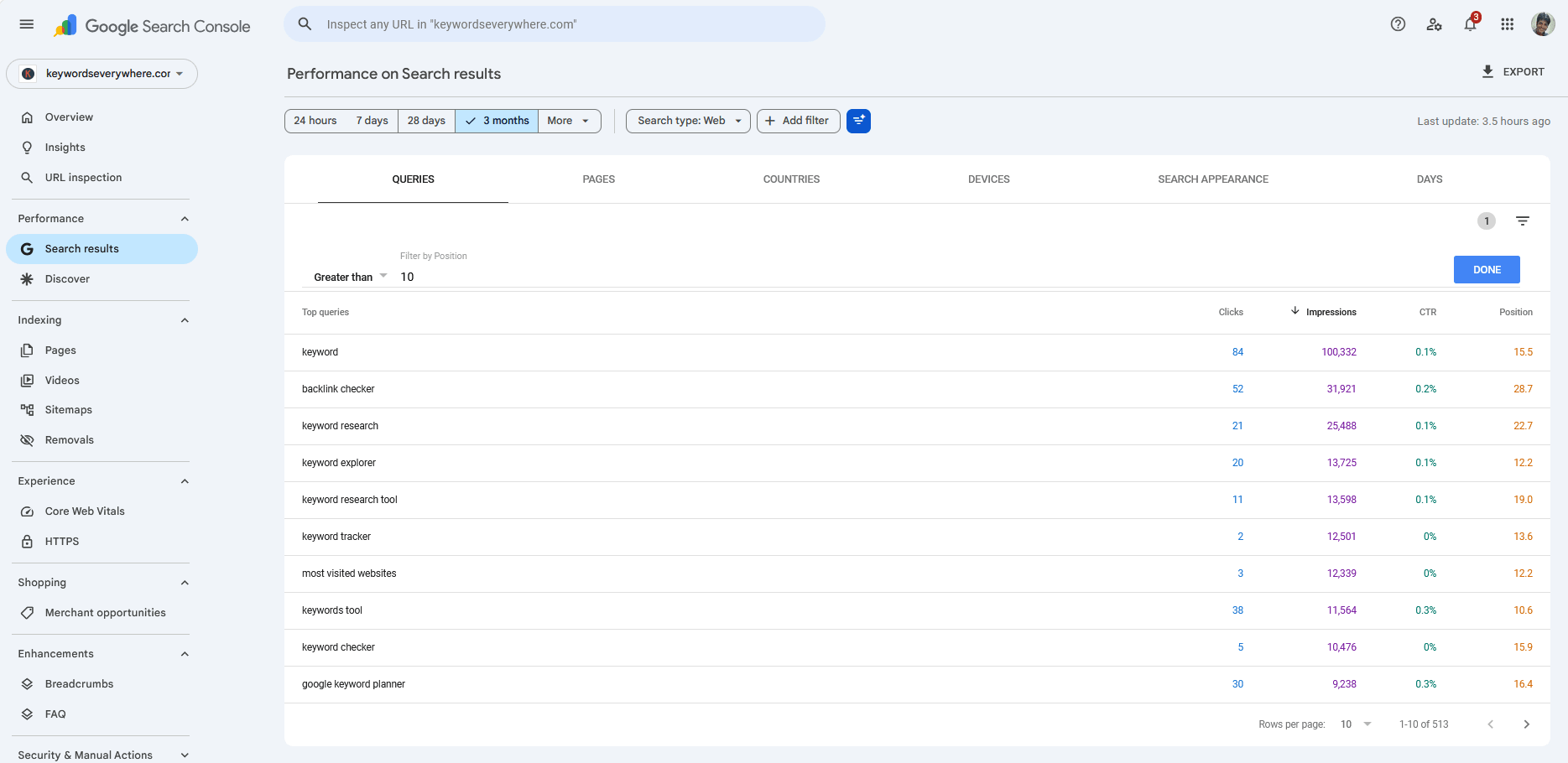
Task: Click the 'google keyword planner' query row
Action: click(x=917, y=684)
